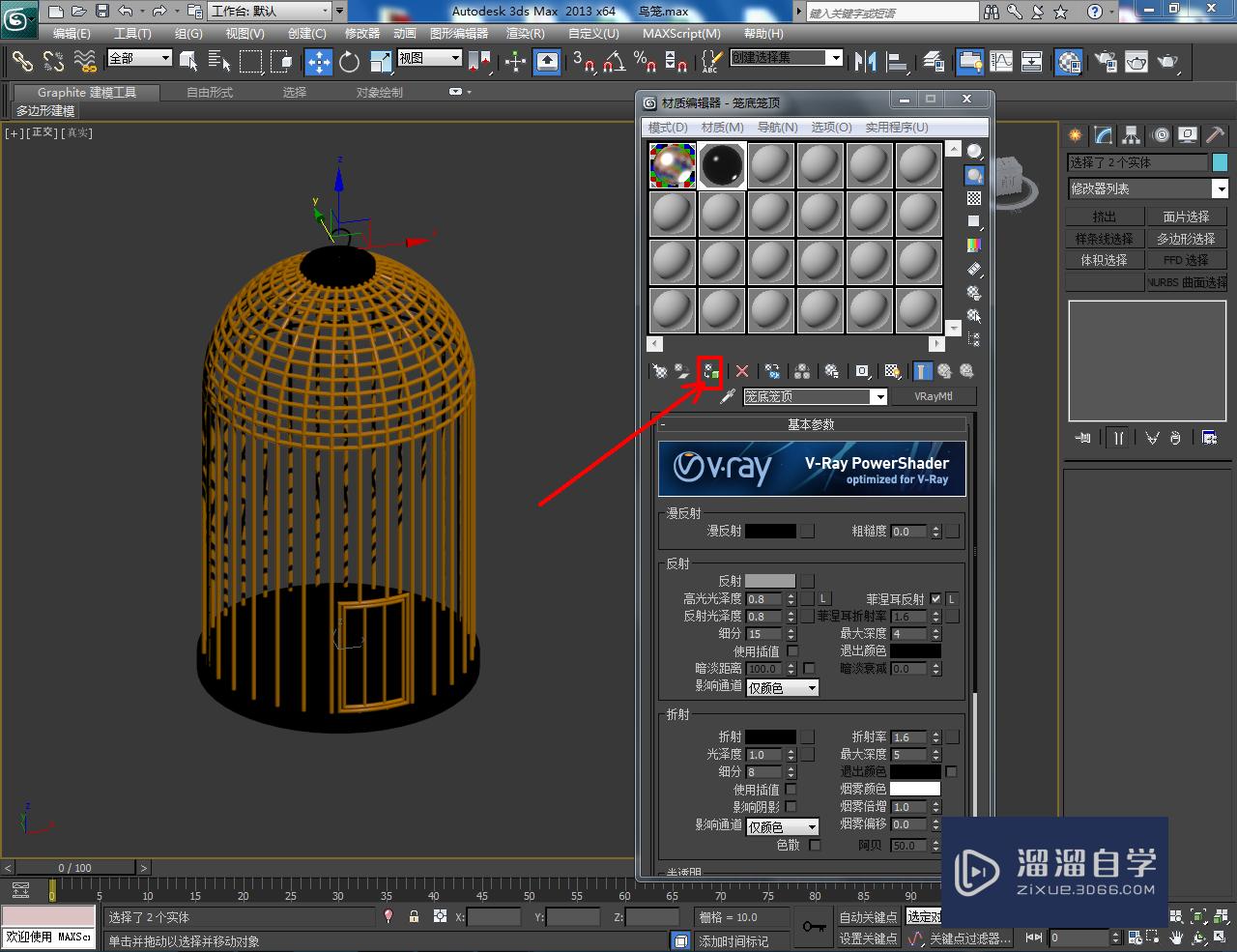The width and height of the screenshot is (1237, 952).
Task: Click Go Forward to Sibling icon
Action: point(965,371)
